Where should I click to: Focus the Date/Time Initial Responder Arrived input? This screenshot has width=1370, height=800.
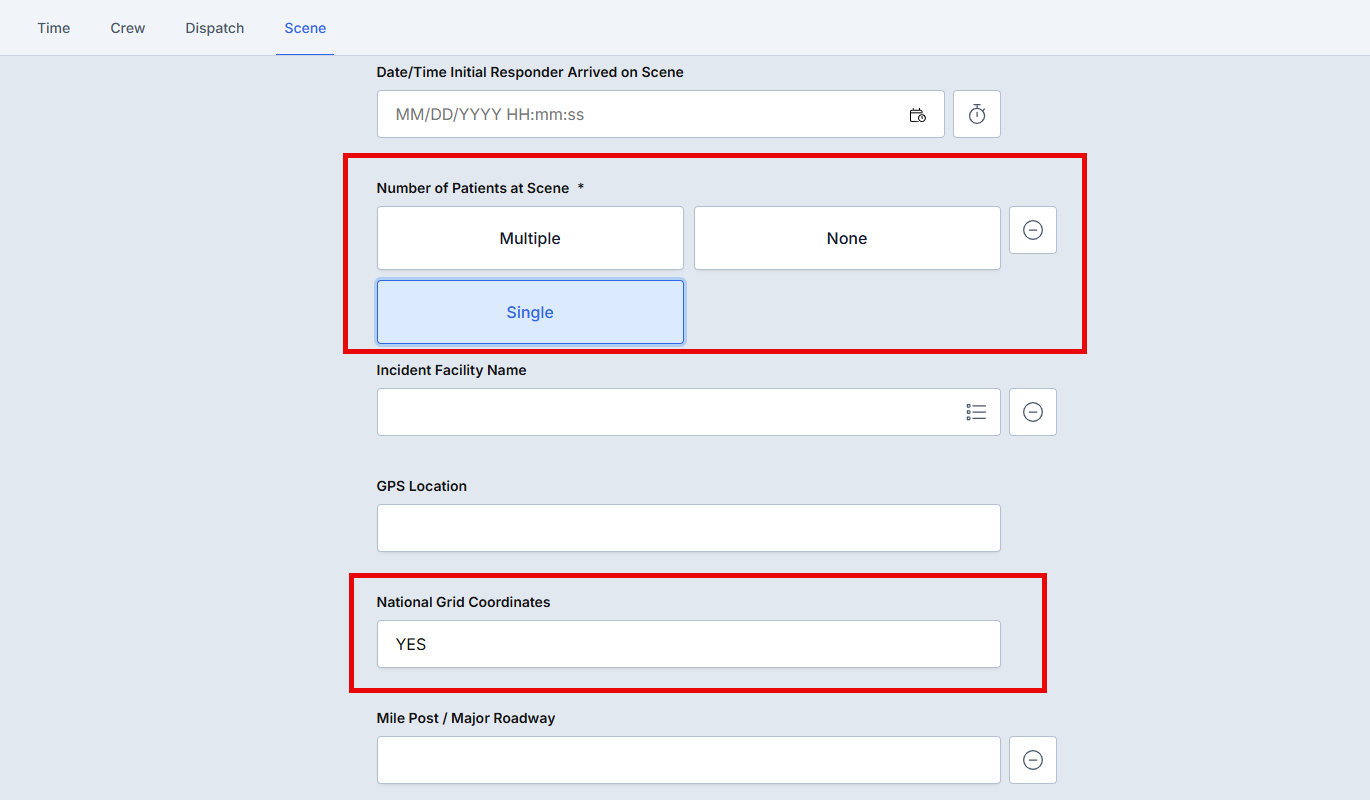(x=640, y=115)
